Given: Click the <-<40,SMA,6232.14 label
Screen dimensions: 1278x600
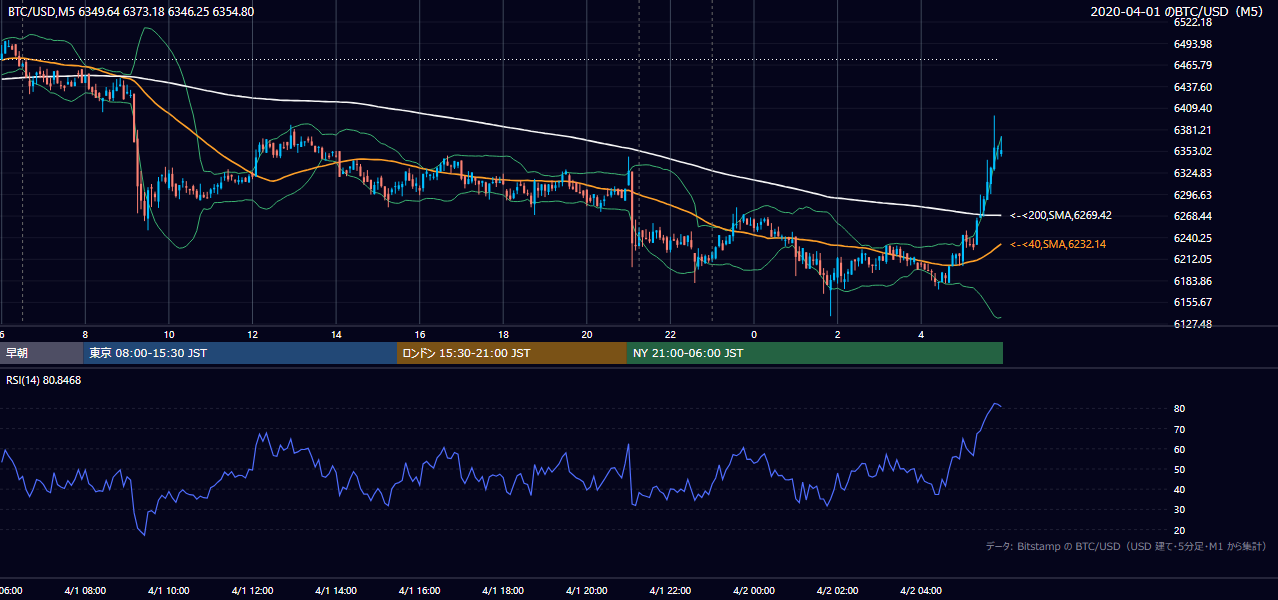Looking at the screenshot, I should pyautogui.click(x=1058, y=244).
